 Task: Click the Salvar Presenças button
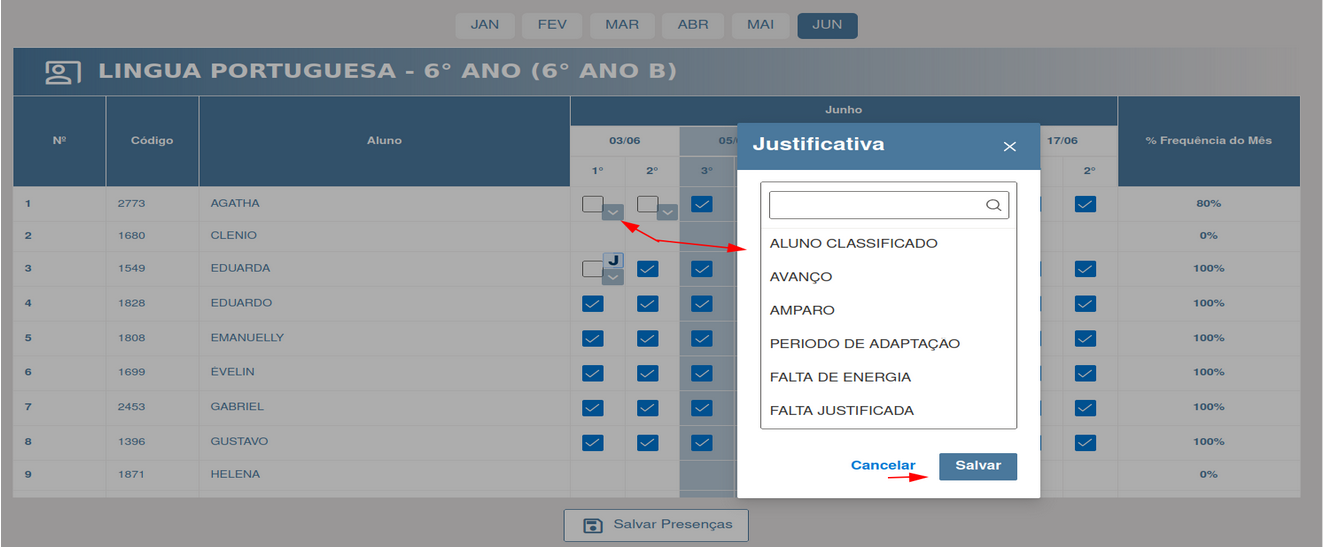(656, 525)
